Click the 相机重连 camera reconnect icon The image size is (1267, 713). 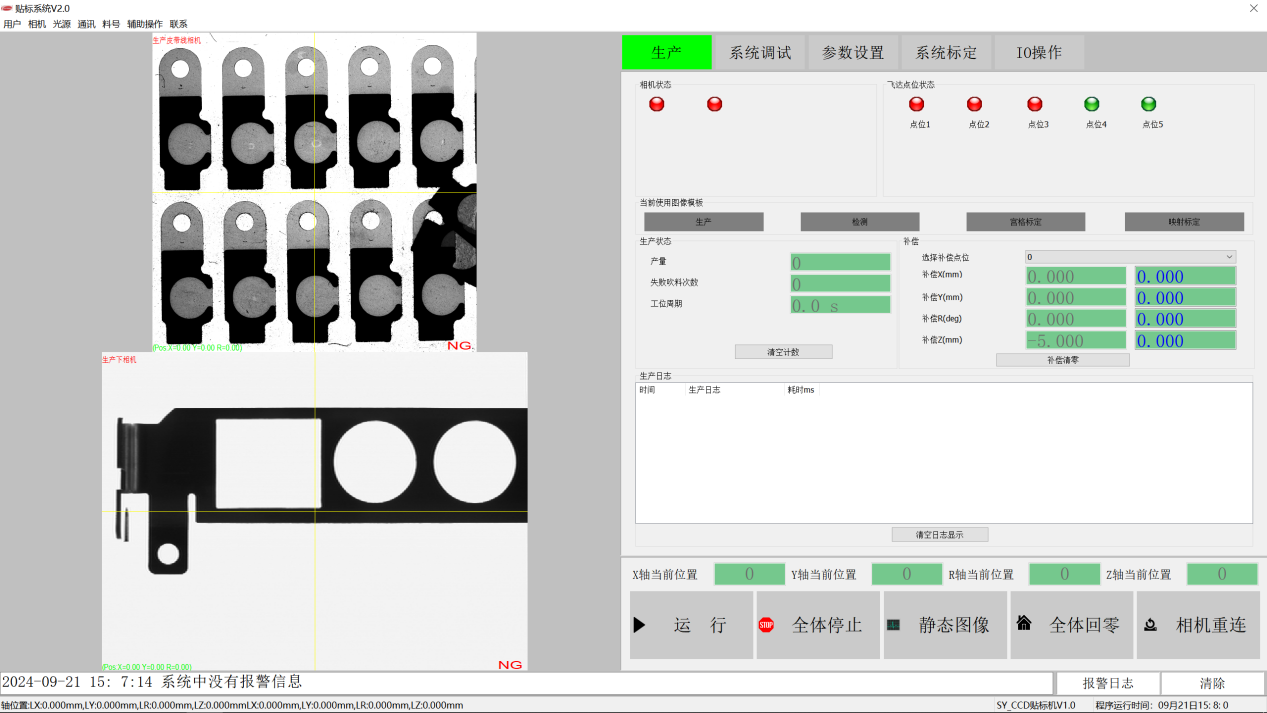[x=1150, y=625]
